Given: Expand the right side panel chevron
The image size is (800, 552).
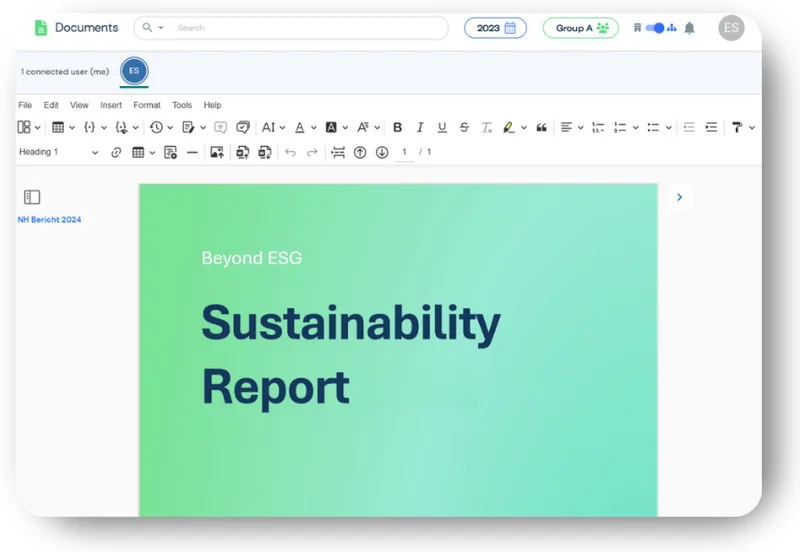Looking at the screenshot, I should coord(679,197).
